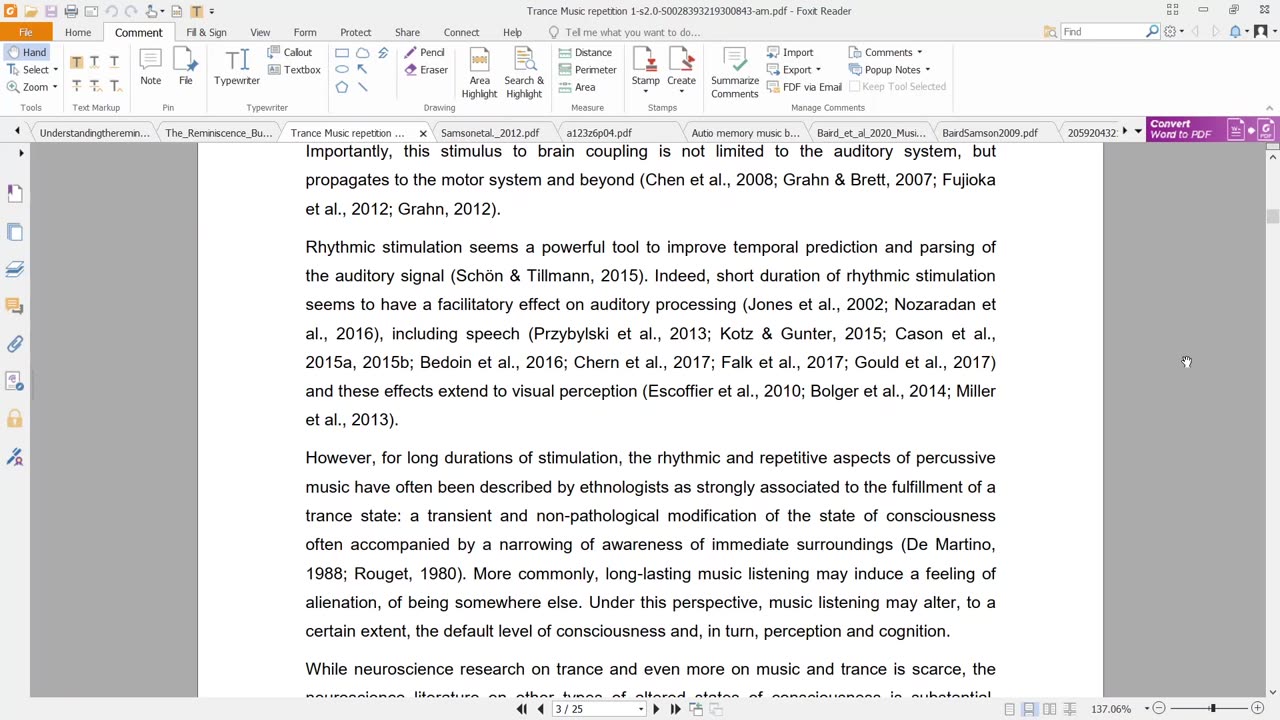The height and width of the screenshot is (720, 1280).
Task: Select the Oval drawing tool
Action: click(x=342, y=70)
